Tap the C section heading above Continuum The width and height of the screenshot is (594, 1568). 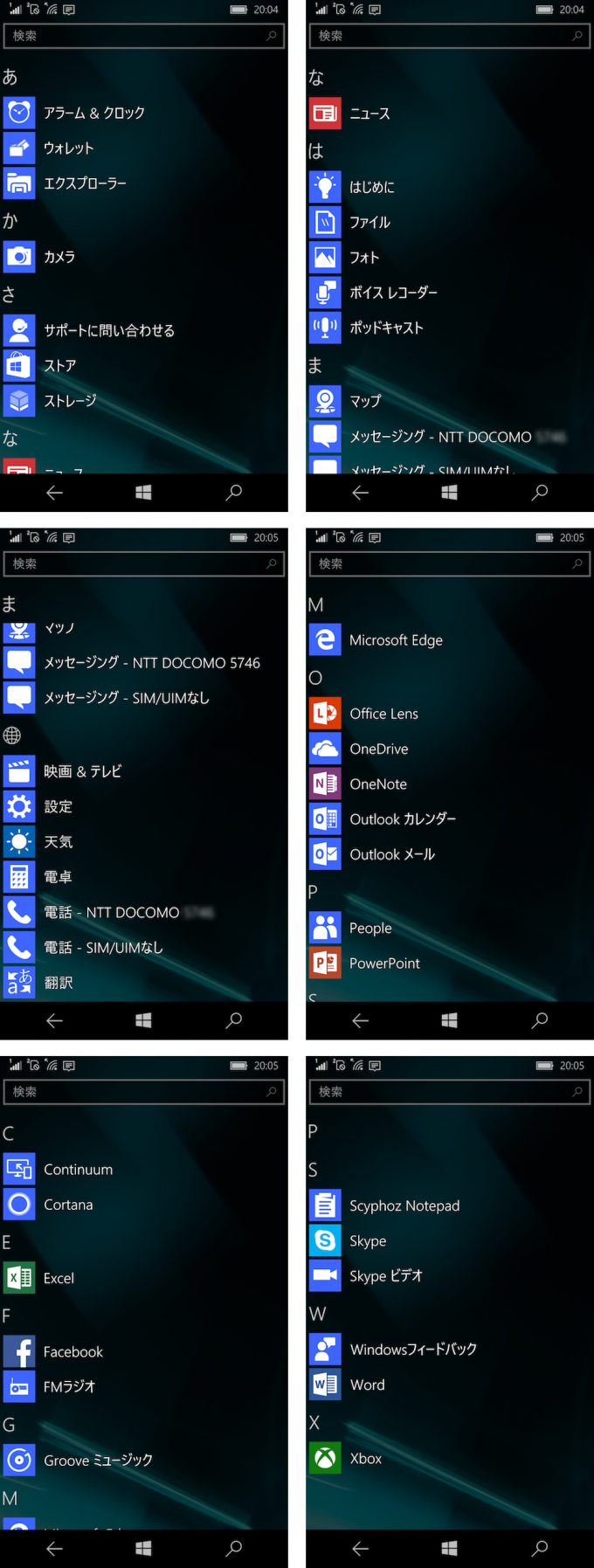8,1134
